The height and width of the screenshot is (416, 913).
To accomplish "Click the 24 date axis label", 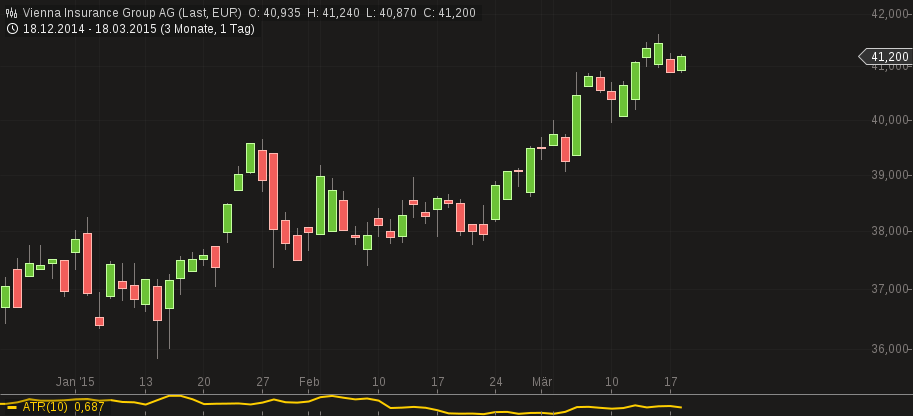I will [x=496, y=382].
